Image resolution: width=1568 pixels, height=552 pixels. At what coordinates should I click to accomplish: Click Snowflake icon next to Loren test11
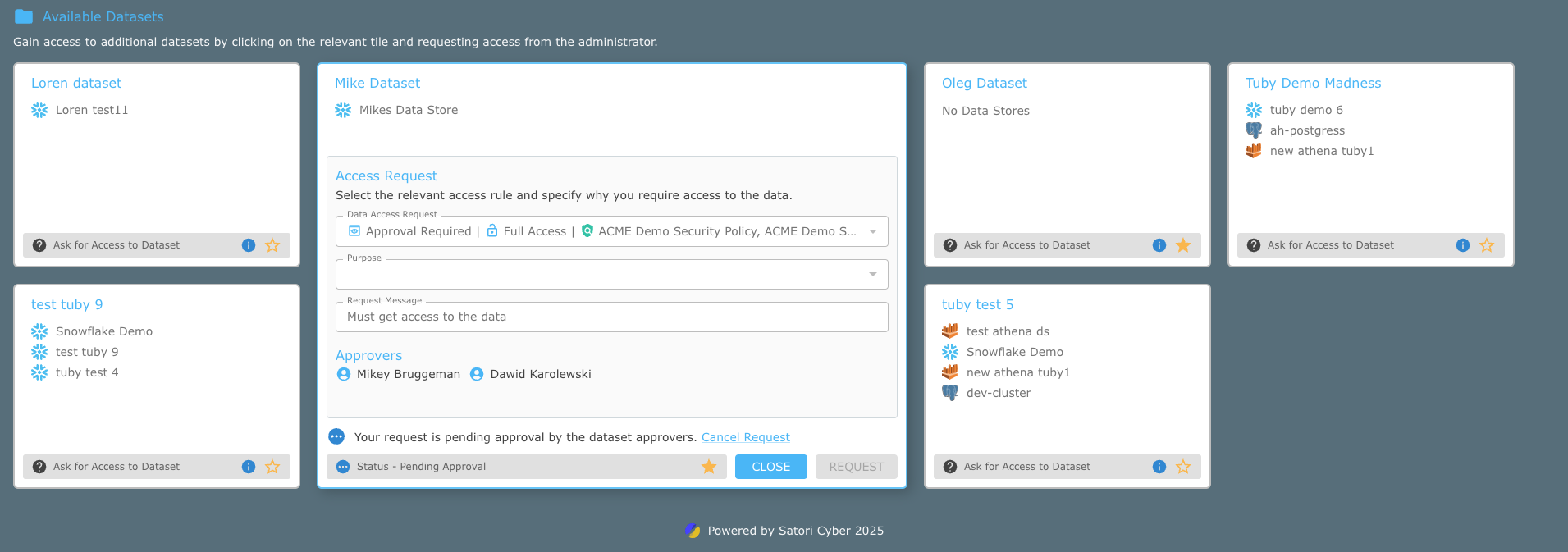tap(39, 110)
